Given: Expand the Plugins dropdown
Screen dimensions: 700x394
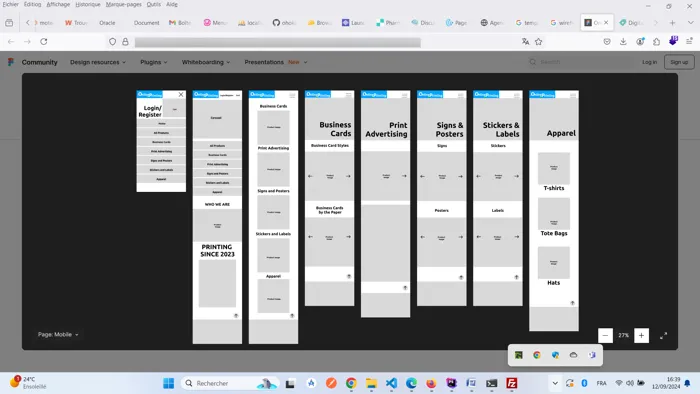Looking at the screenshot, I should click(154, 62).
